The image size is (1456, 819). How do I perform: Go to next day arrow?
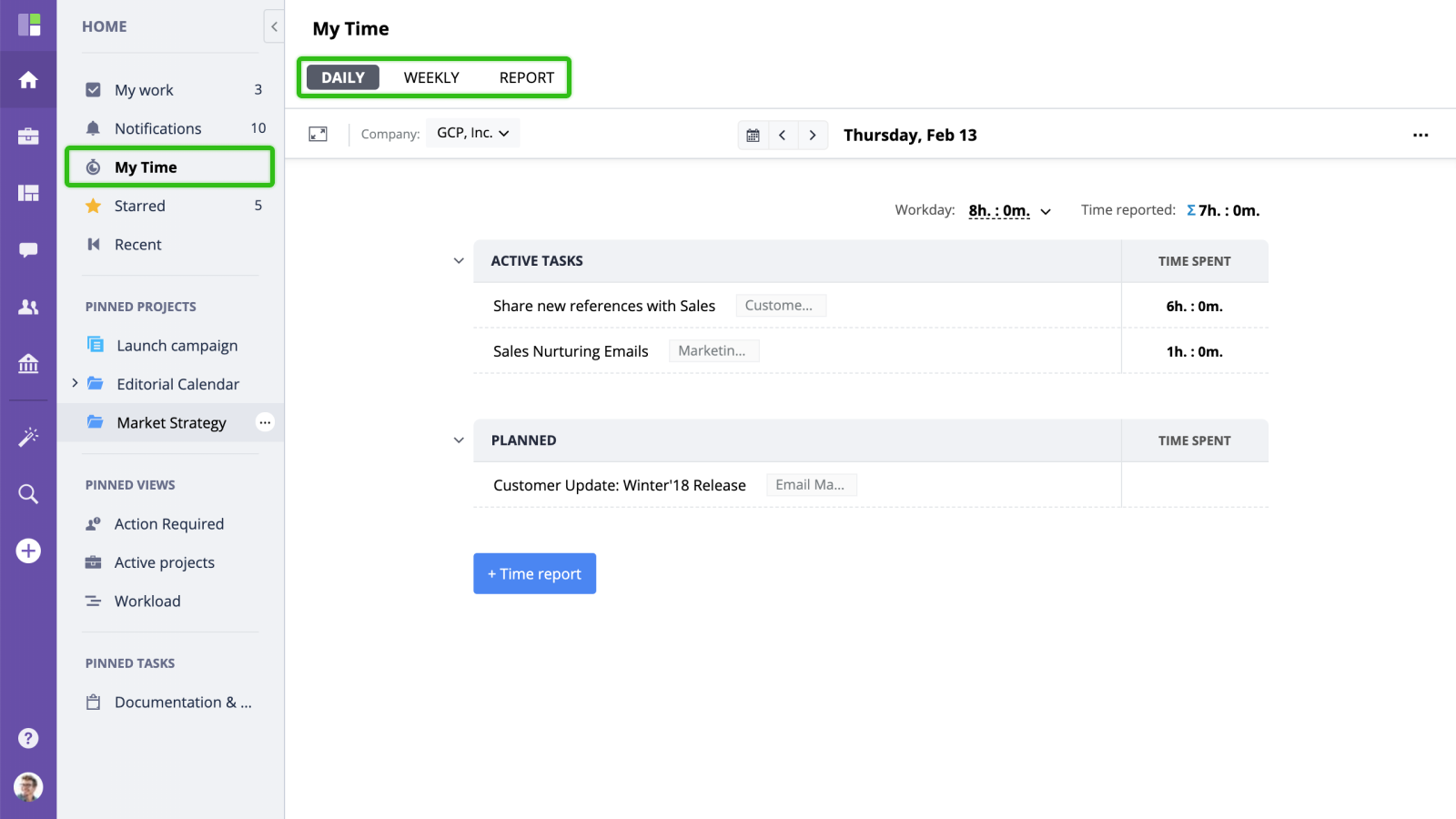(813, 135)
